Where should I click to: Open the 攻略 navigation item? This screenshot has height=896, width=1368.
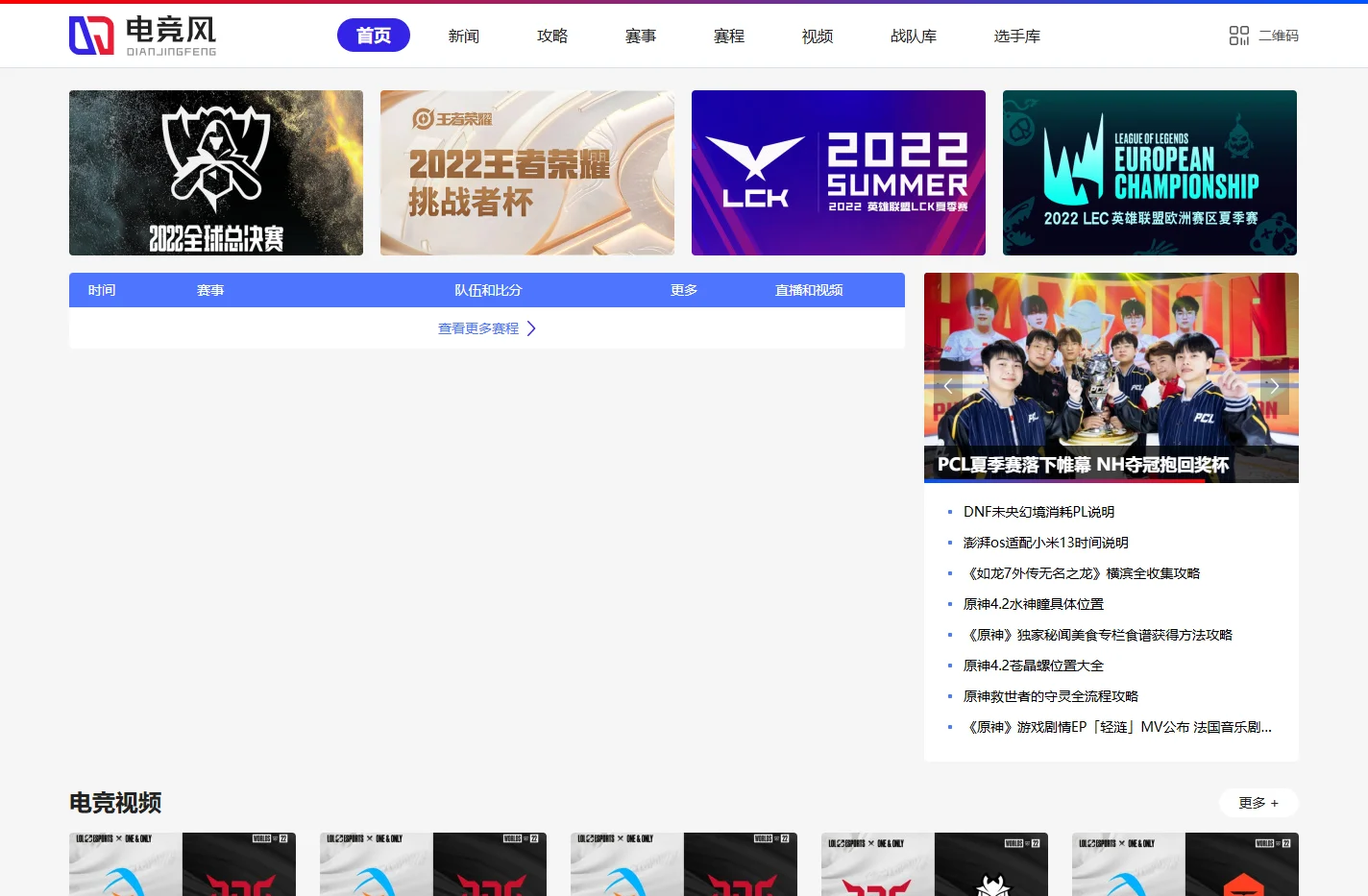click(x=552, y=36)
